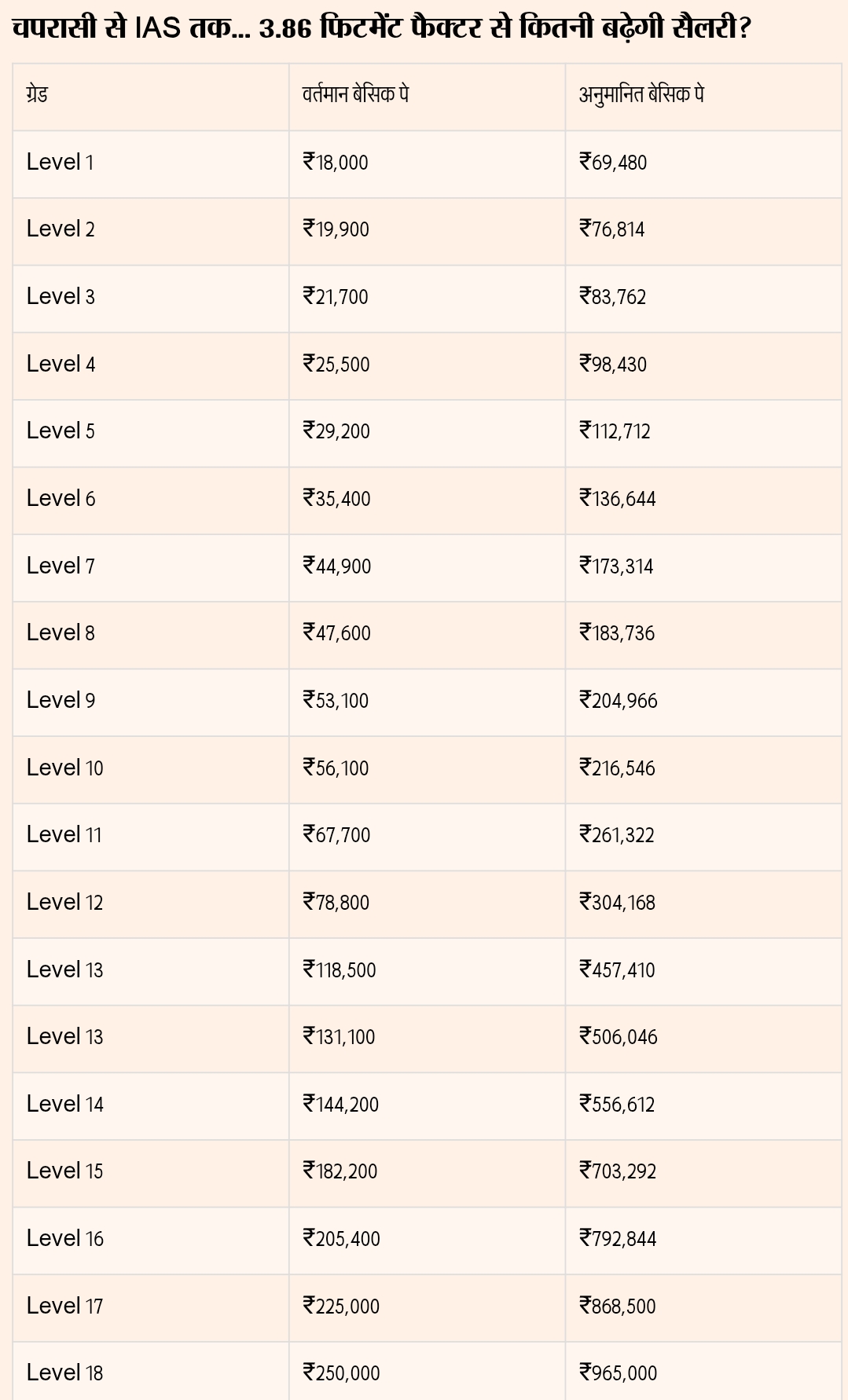Select the ₹25,500 current pay value

(x=336, y=365)
